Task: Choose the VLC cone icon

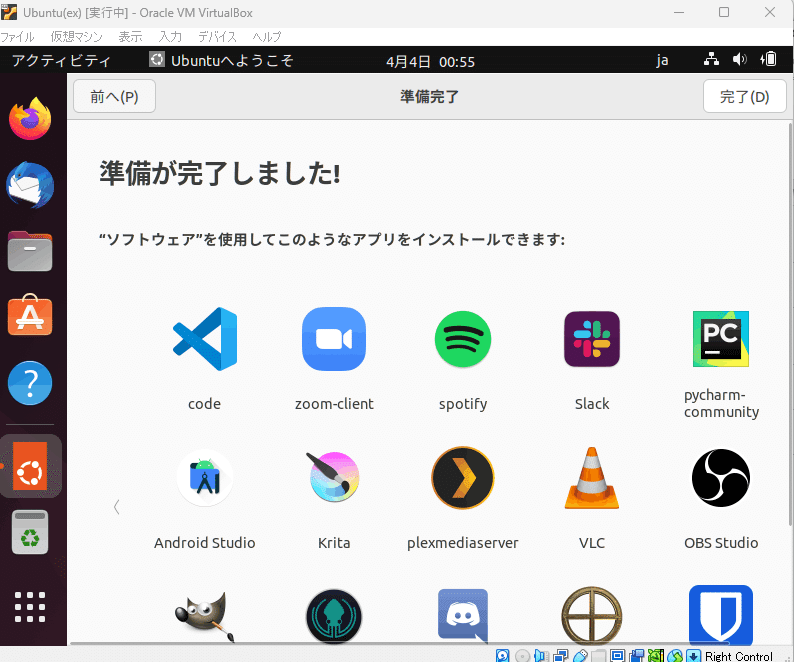Action: point(591,478)
